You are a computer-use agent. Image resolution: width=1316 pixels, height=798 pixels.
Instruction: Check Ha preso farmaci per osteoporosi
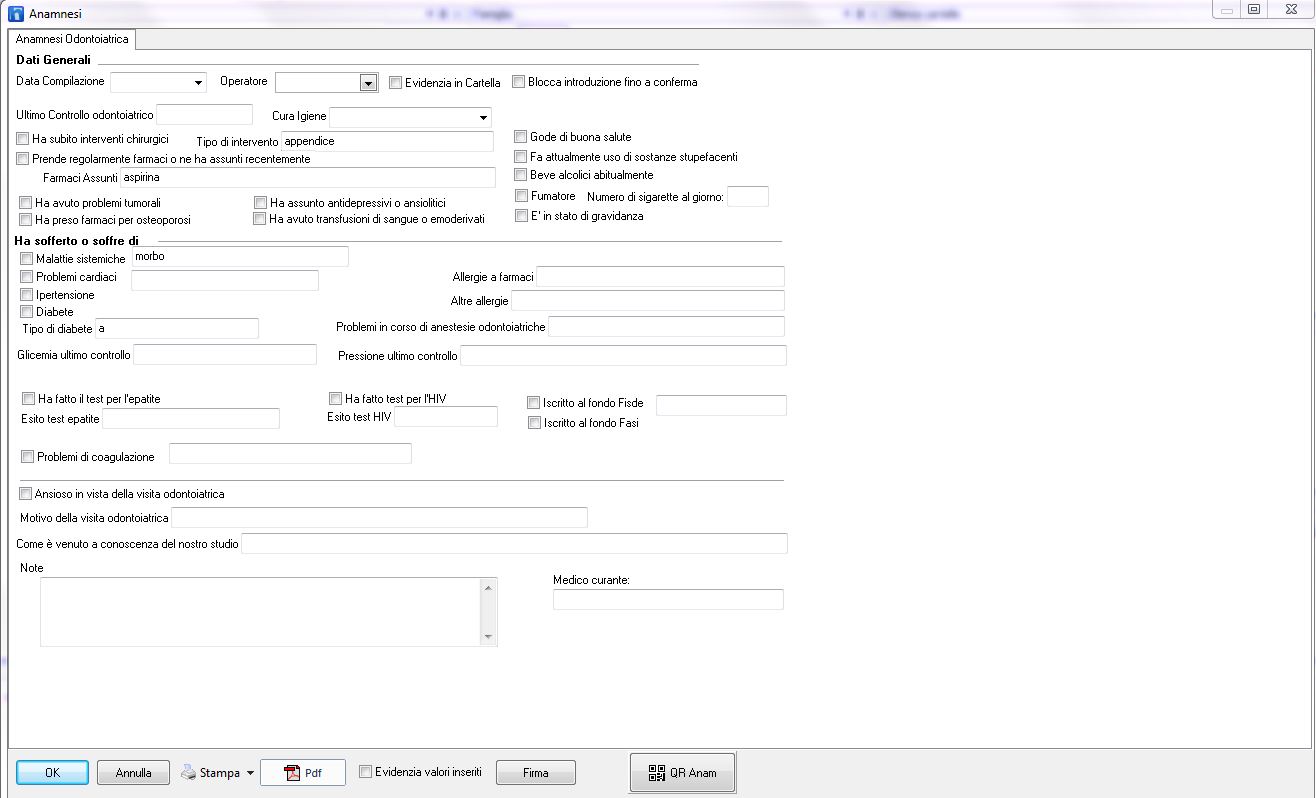tap(26, 219)
